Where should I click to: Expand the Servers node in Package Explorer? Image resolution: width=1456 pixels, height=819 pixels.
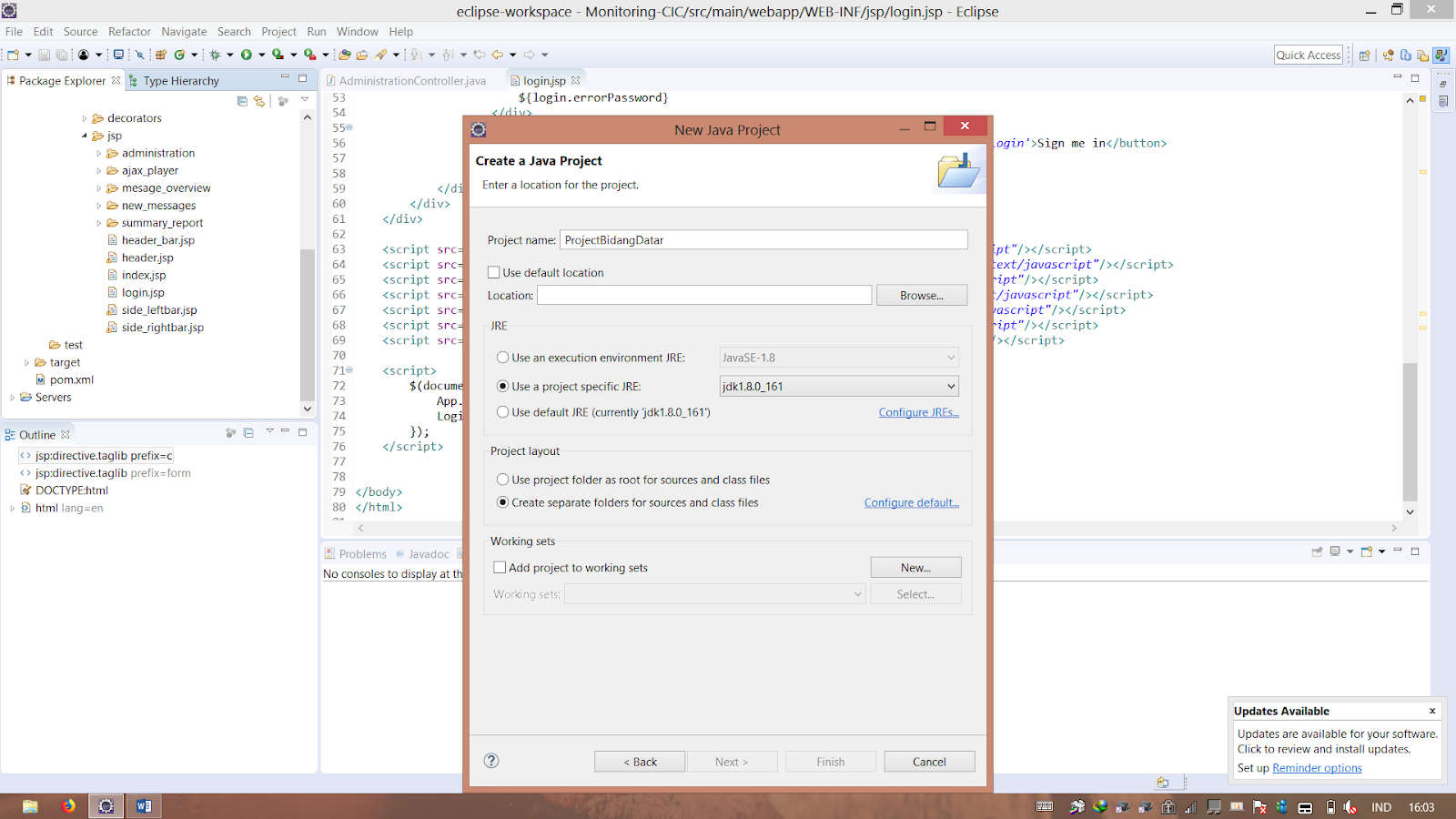[x=12, y=397]
